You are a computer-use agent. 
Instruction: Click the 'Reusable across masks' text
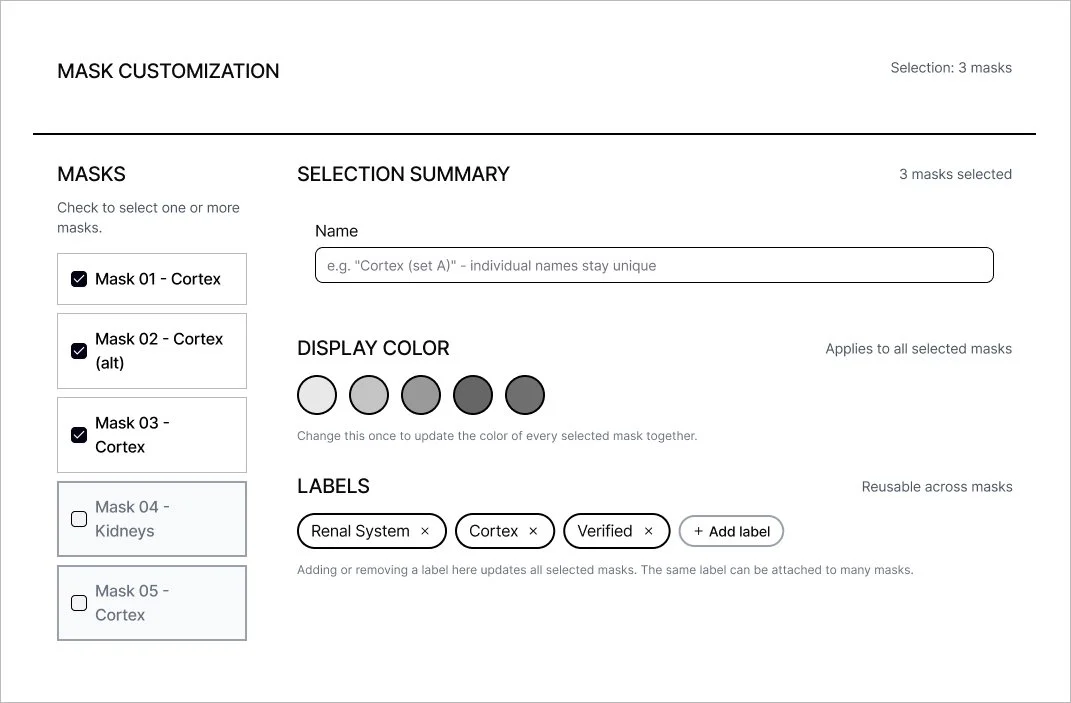[x=936, y=487]
